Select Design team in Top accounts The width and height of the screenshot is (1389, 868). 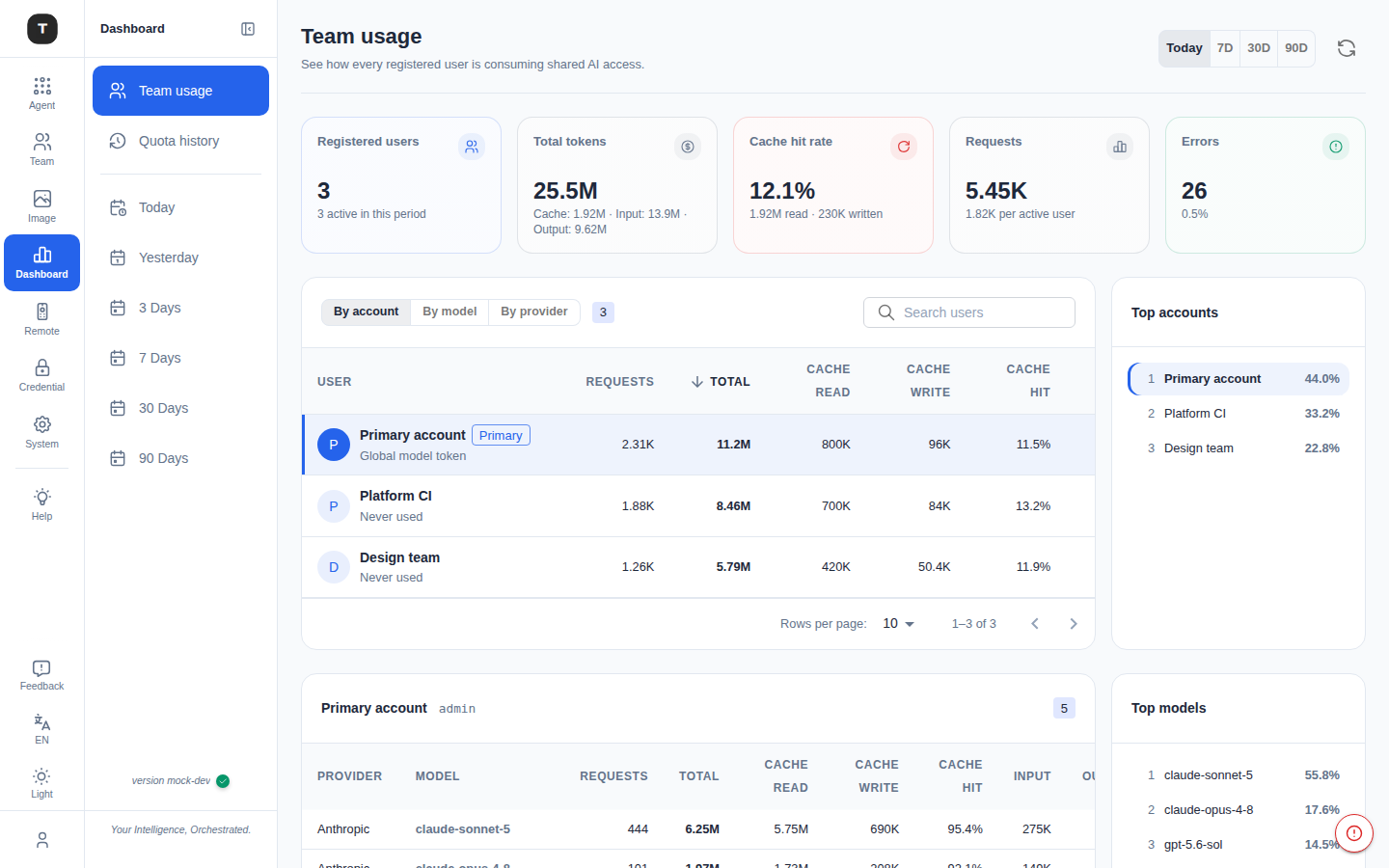click(1239, 448)
